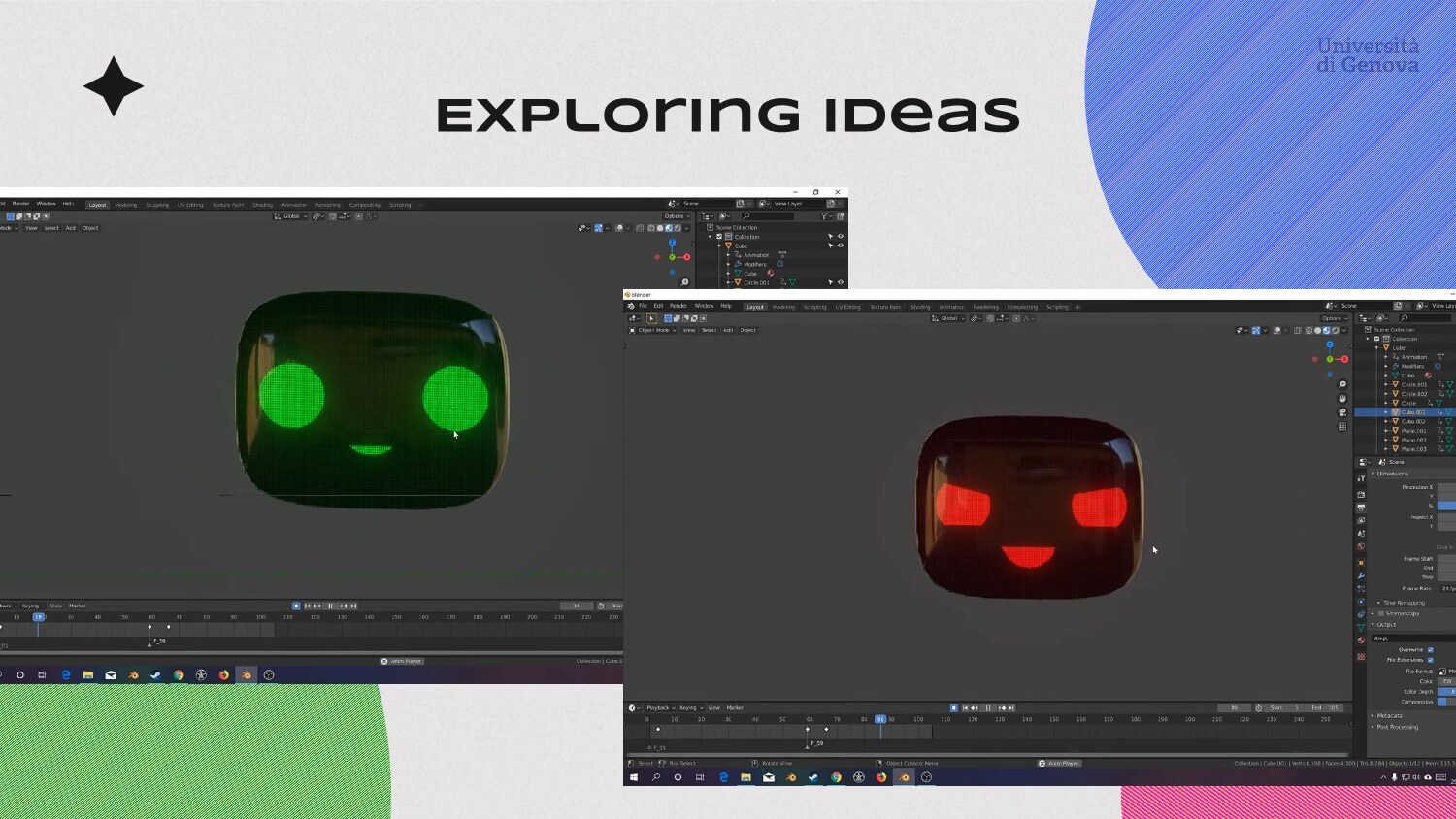Image resolution: width=1456 pixels, height=819 pixels.
Task: Open the Options dropdown at top right
Action: pos(1336,318)
